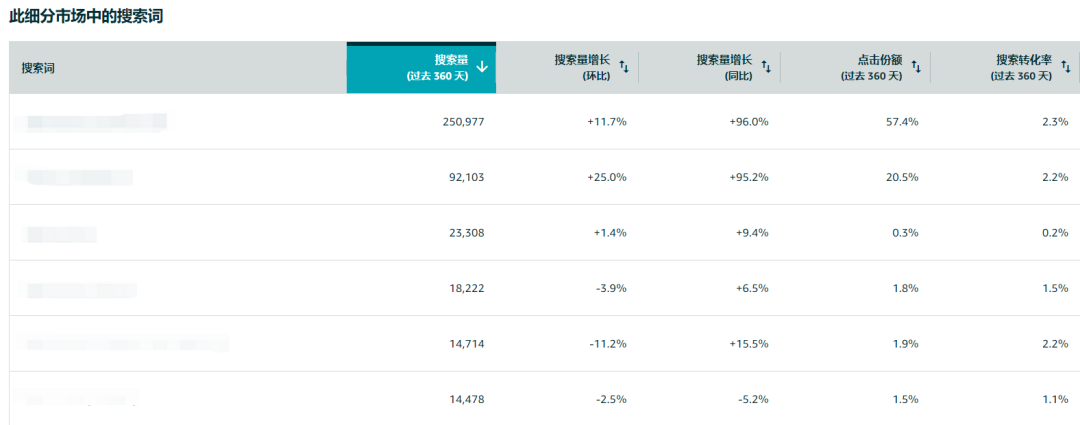Click sort arrows next to 点击份额

point(916,67)
